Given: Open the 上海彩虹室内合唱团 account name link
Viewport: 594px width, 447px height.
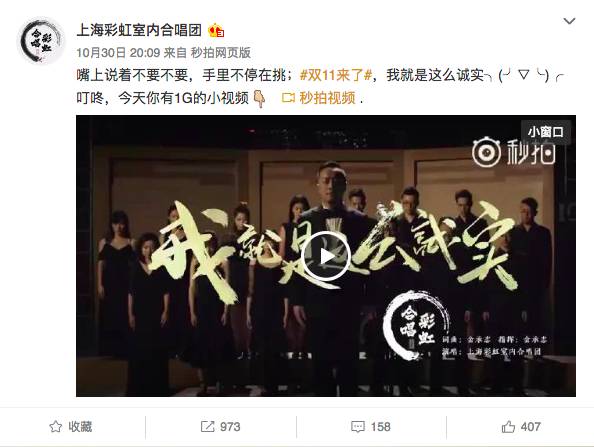Looking at the screenshot, I should (139, 30).
